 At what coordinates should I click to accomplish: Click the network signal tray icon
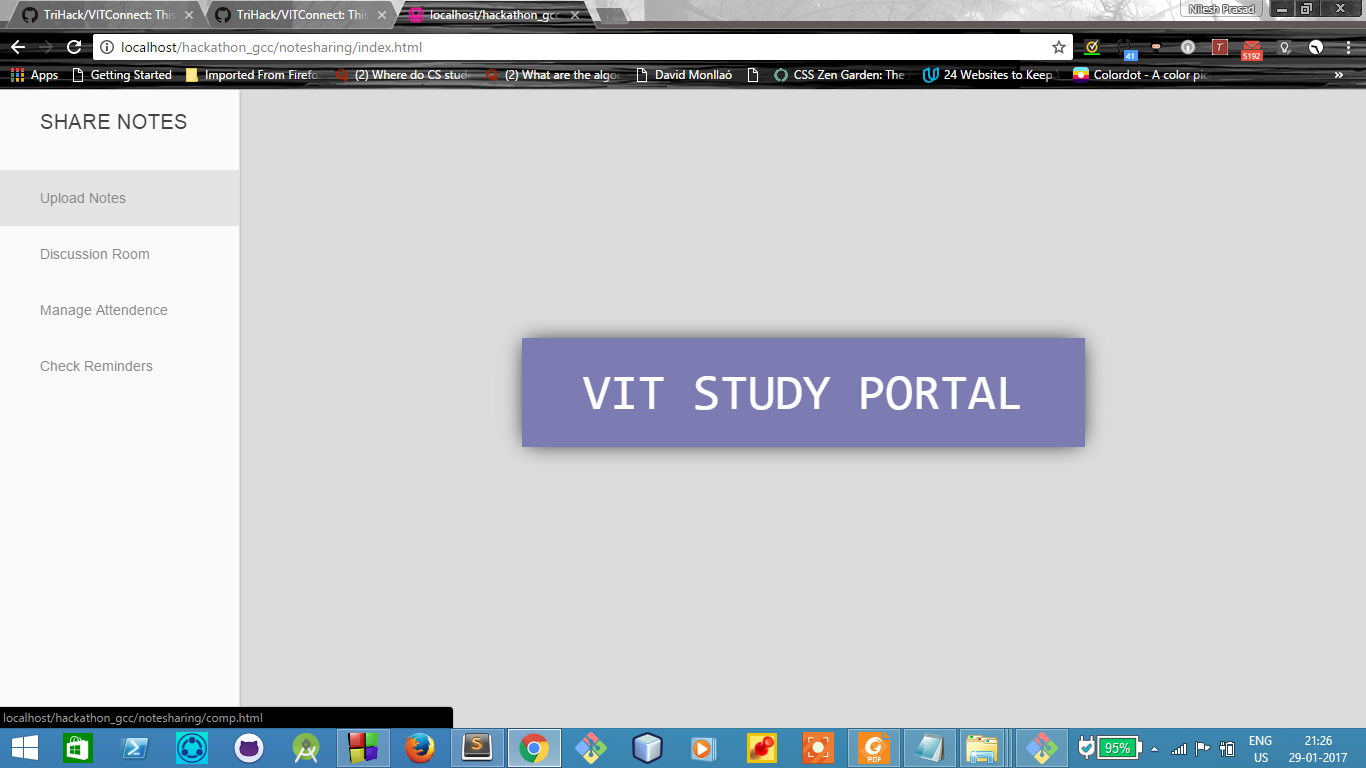pyautogui.click(x=1179, y=748)
